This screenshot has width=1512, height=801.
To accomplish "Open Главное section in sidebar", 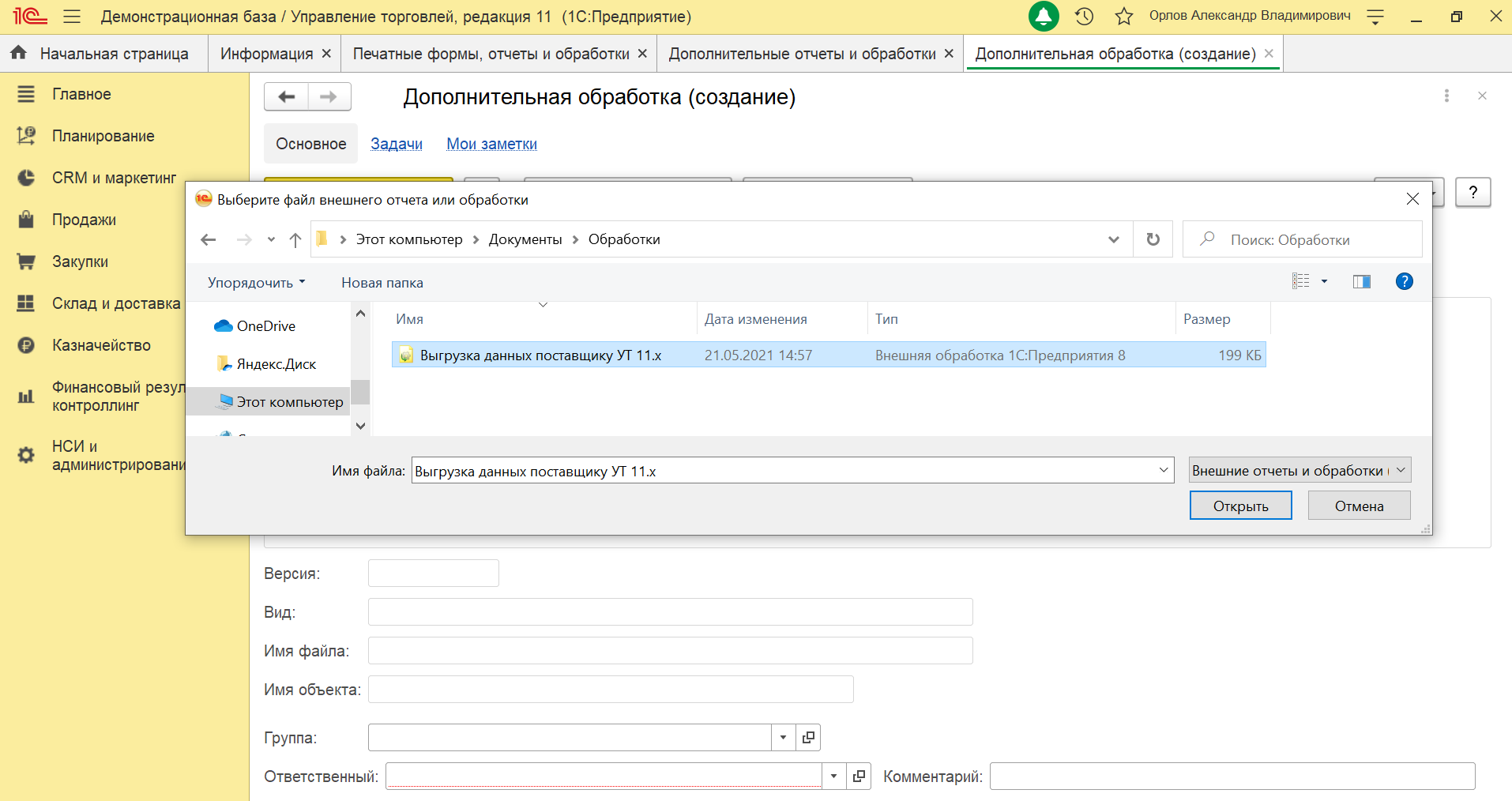I will (x=81, y=94).
